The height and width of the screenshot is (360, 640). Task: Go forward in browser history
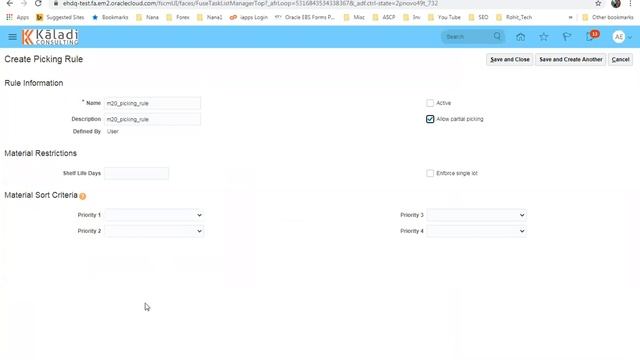click(24, 4)
